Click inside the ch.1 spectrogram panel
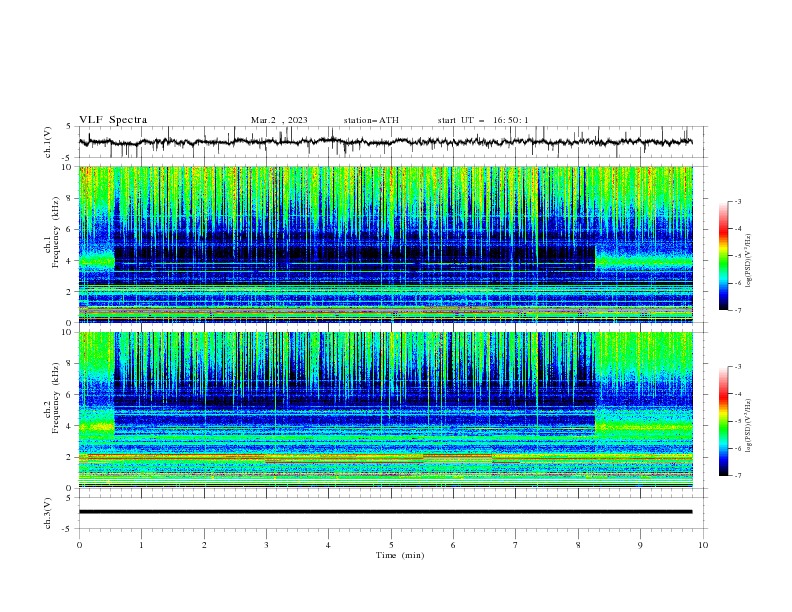The height and width of the screenshot is (612, 792). point(385,244)
